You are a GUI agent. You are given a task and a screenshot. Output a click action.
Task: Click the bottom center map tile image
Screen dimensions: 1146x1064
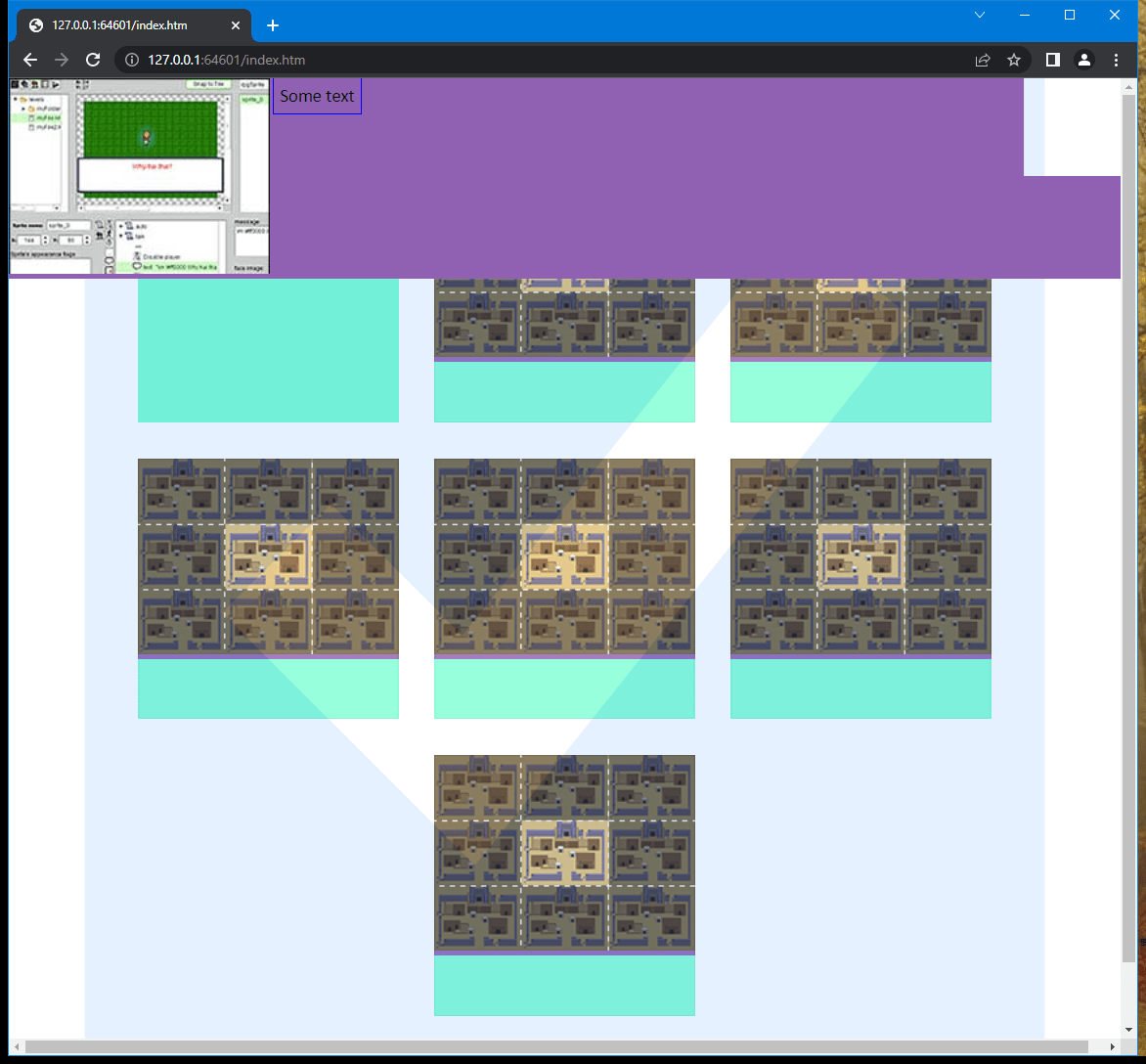pyautogui.click(x=564, y=852)
